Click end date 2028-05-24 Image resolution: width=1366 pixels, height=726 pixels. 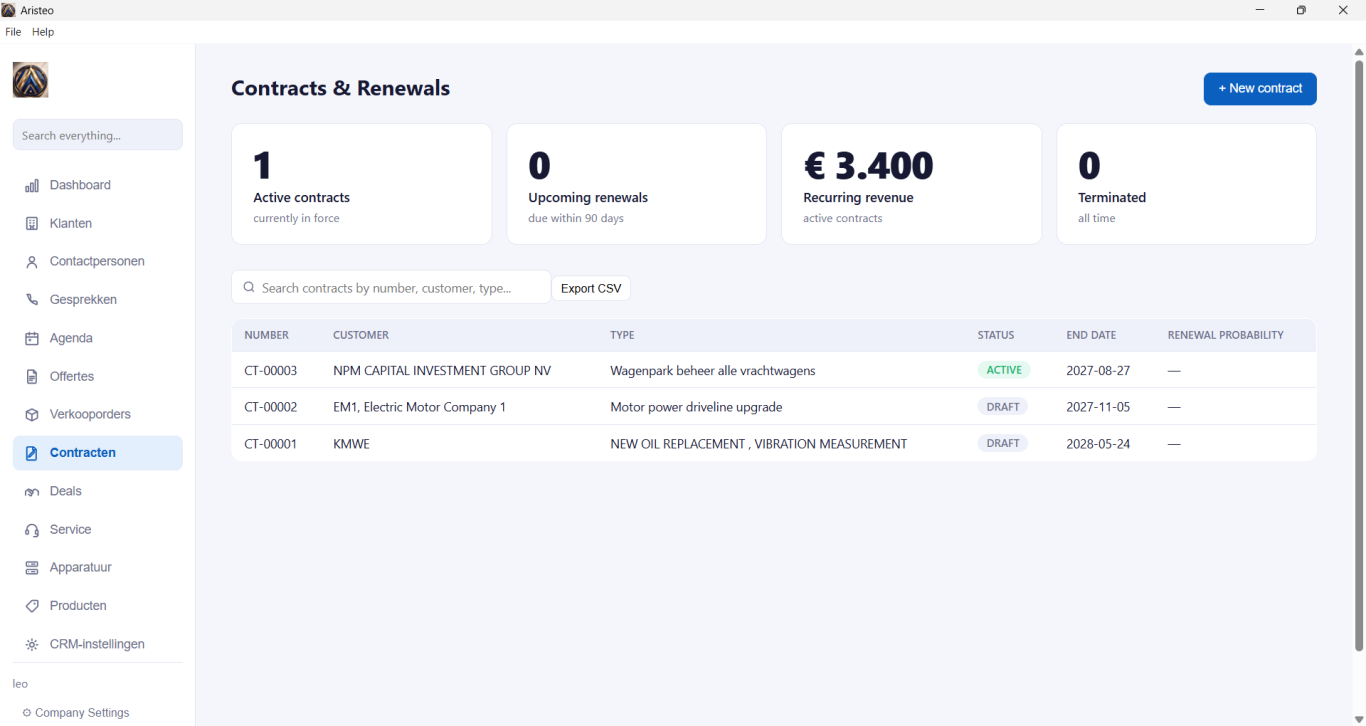pos(1098,443)
